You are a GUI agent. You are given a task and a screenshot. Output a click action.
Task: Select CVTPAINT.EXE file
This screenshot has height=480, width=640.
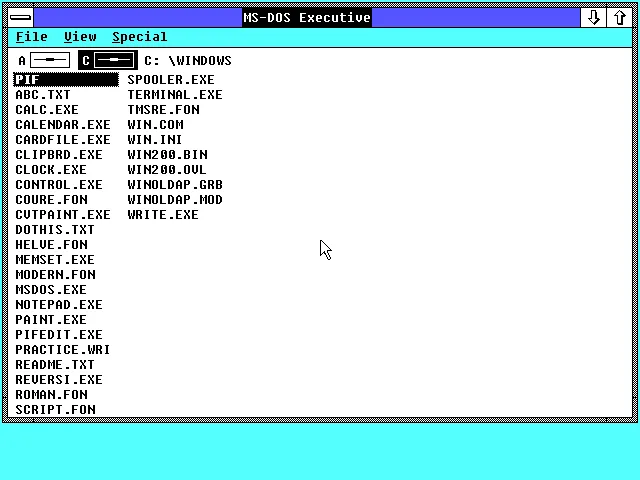pos(63,215)
